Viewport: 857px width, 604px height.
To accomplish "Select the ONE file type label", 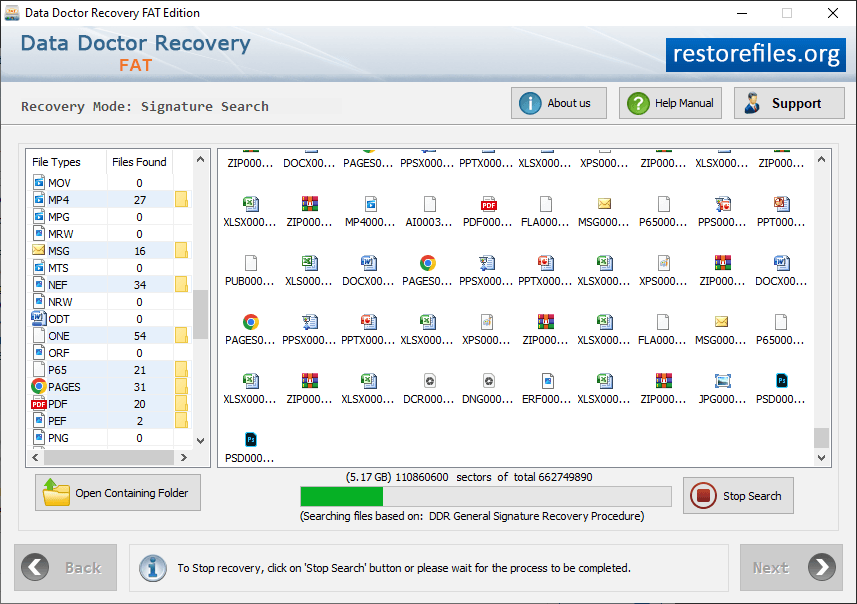I will (58, 336).
